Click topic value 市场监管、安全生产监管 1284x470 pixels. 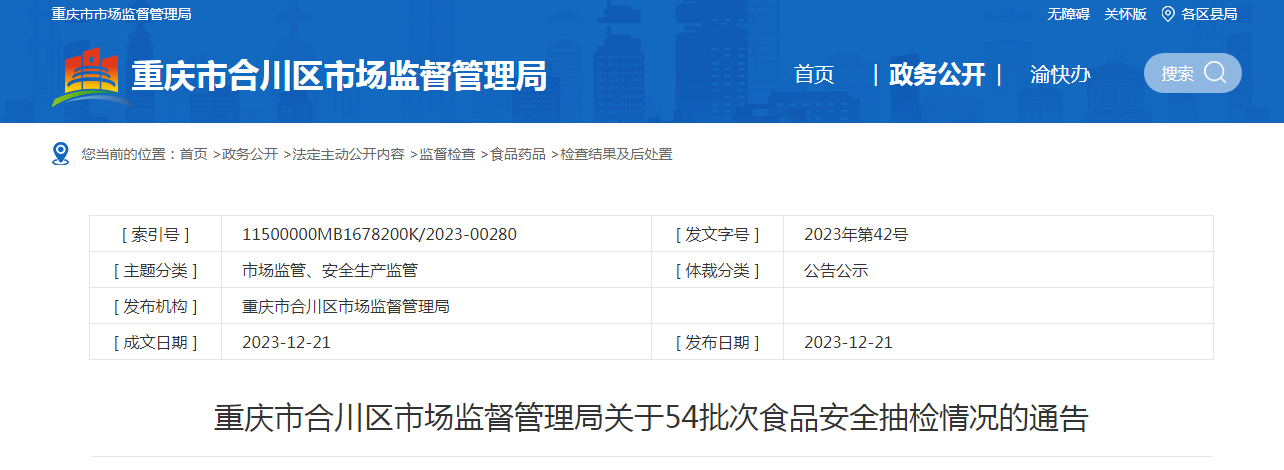click(x=330, y=270)
